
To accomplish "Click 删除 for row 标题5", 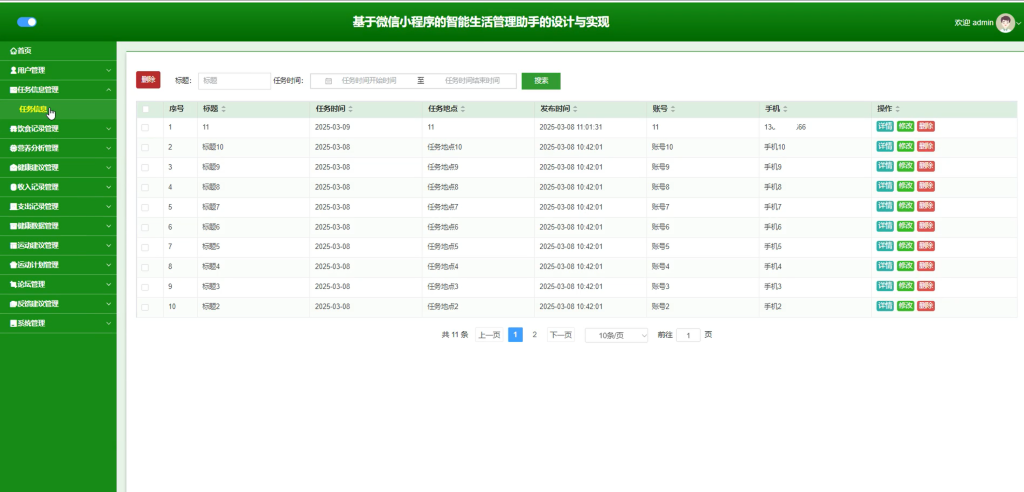I will click(926, 246).
